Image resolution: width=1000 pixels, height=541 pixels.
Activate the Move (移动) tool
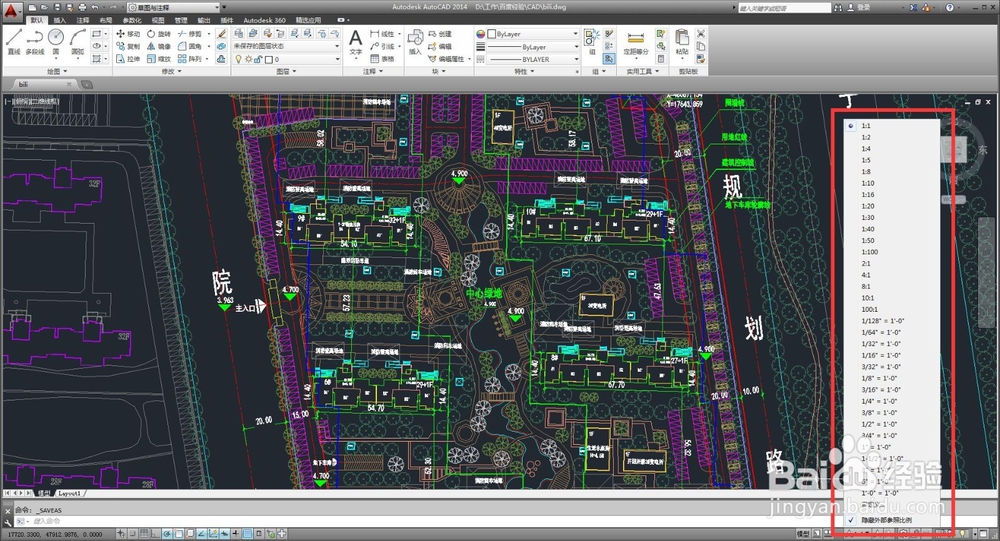tap(128, 34)
